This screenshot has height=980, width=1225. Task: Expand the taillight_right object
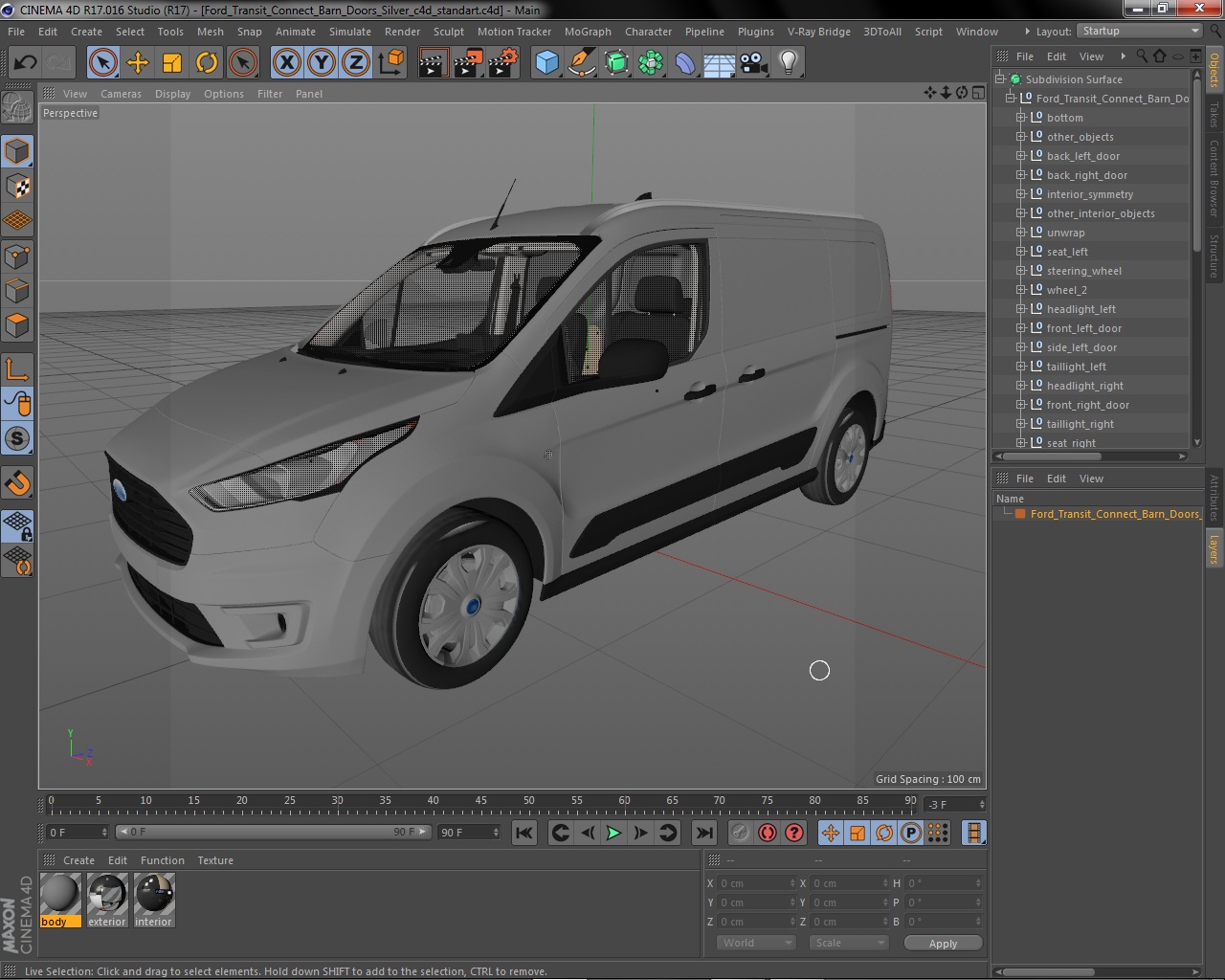1021,424
